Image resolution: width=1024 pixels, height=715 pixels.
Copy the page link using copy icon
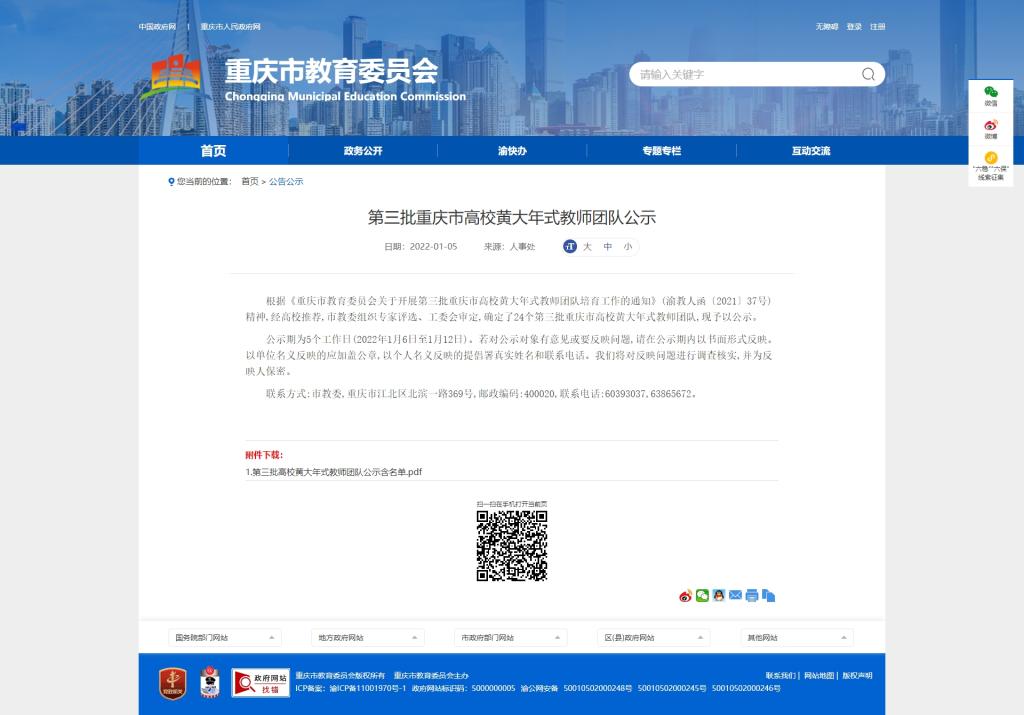(x=768, y=596)
